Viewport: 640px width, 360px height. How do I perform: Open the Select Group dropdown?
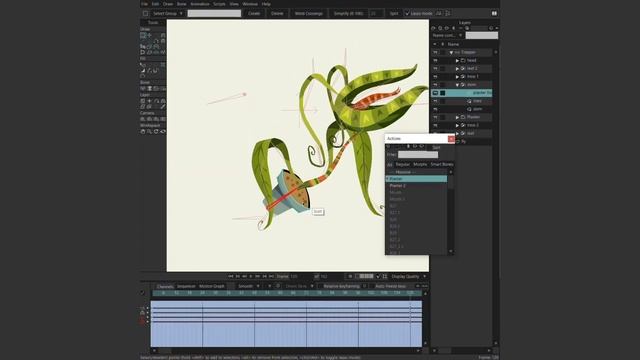[168, 13]
